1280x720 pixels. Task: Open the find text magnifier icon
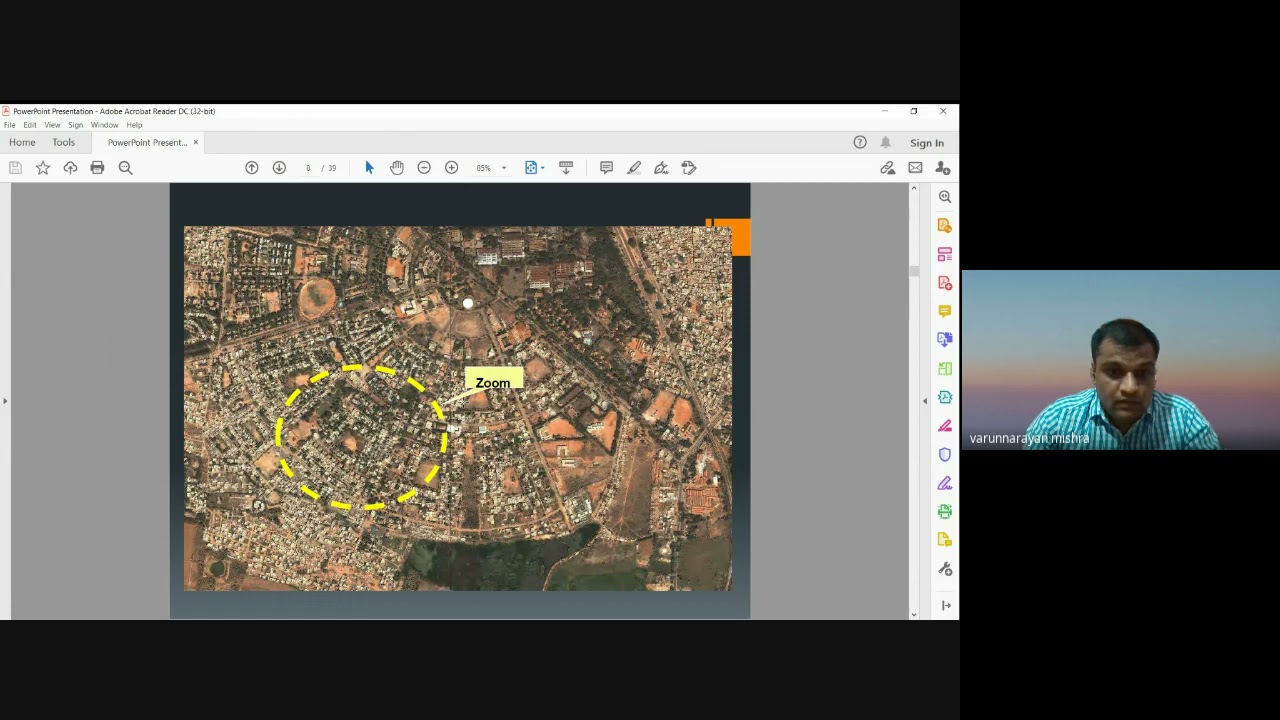(125, 168)
